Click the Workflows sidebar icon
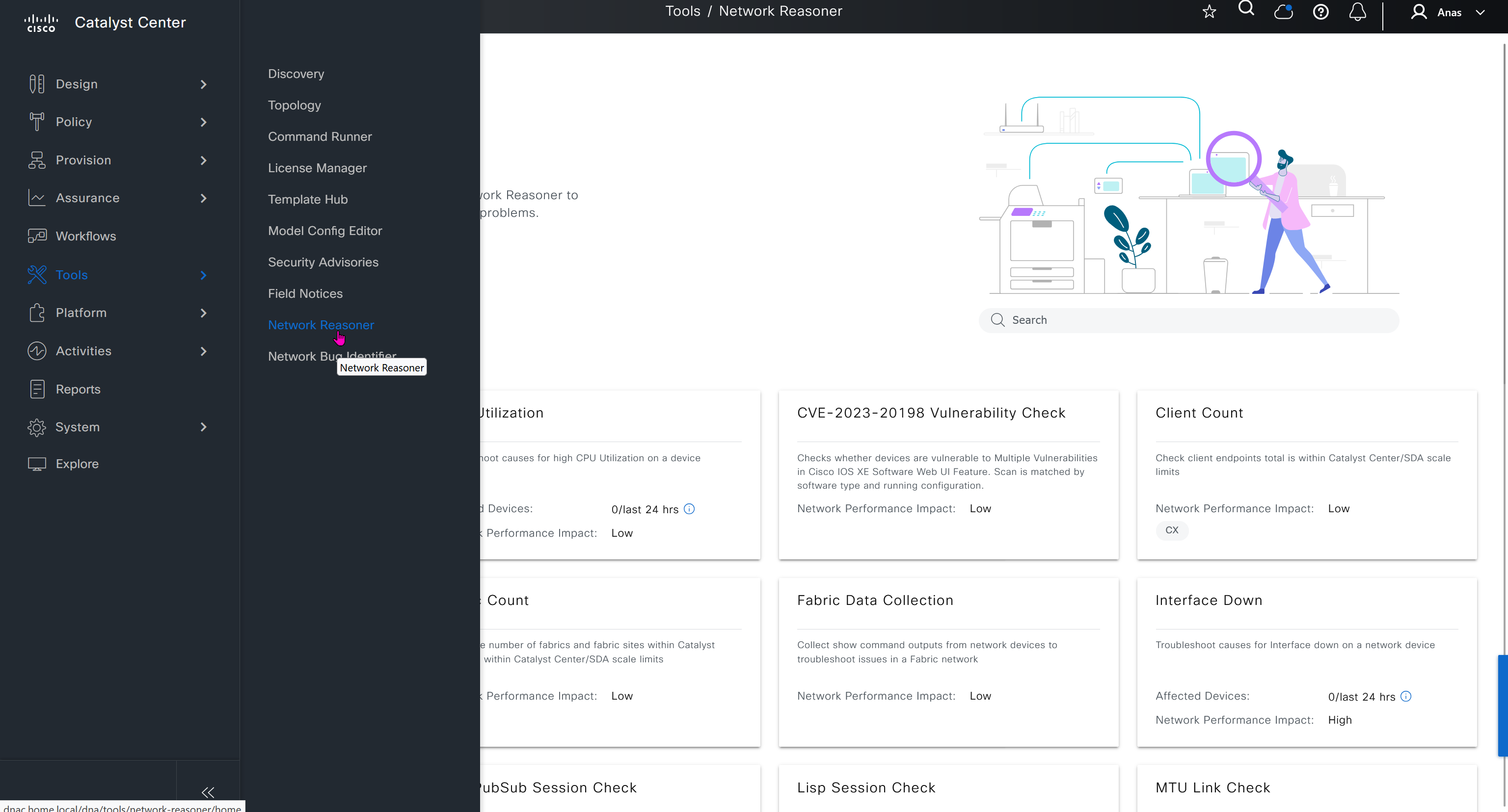This screenshot has width=1508, height=812. (x=37, y=236)
